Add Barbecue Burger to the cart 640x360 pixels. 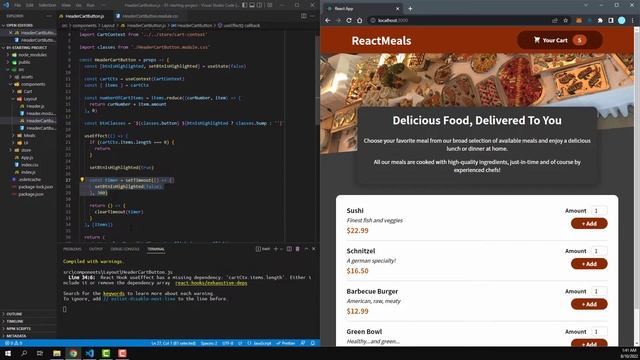(x=589, y=304)
